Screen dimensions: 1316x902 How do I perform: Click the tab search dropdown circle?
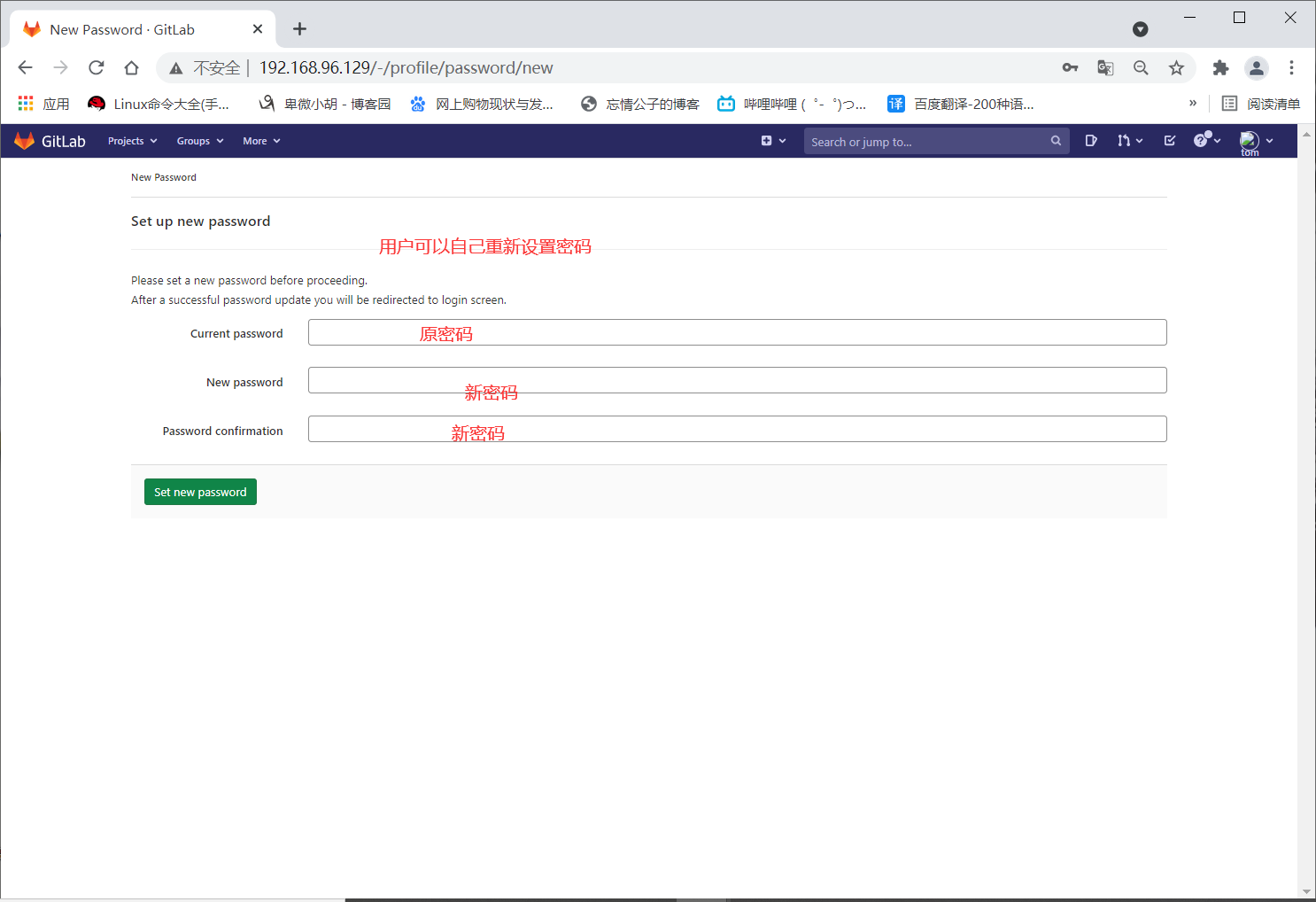[1141, 29]
